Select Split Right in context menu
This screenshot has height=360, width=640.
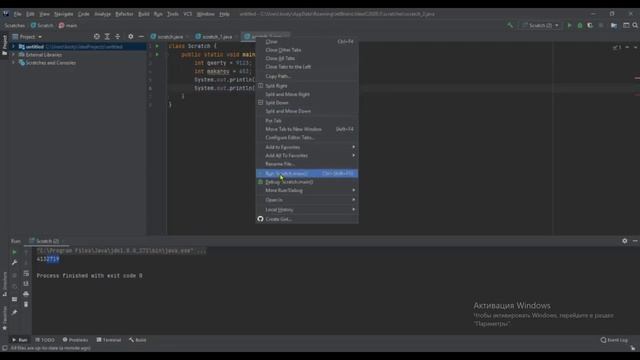pos(307,86)
